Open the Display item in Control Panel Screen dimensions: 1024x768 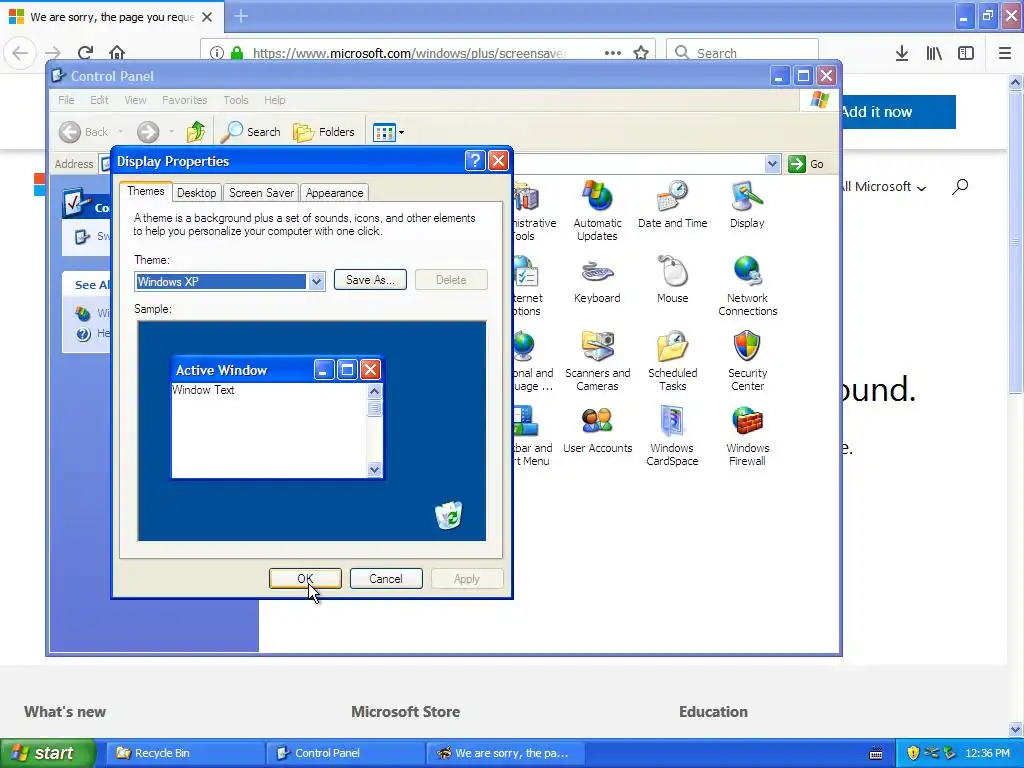coord(746,204)
